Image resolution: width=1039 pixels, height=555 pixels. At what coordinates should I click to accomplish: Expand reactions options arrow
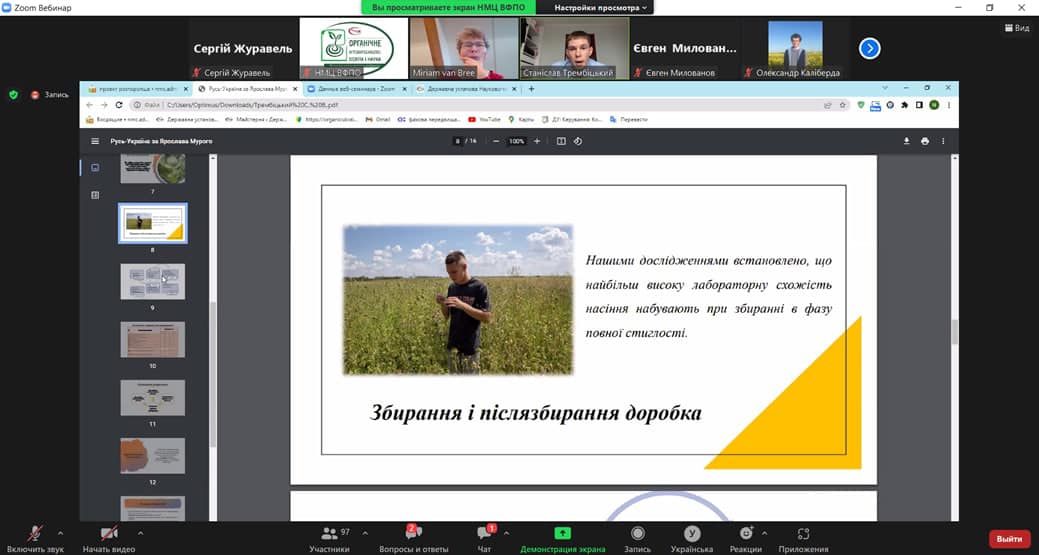point(764,532)
